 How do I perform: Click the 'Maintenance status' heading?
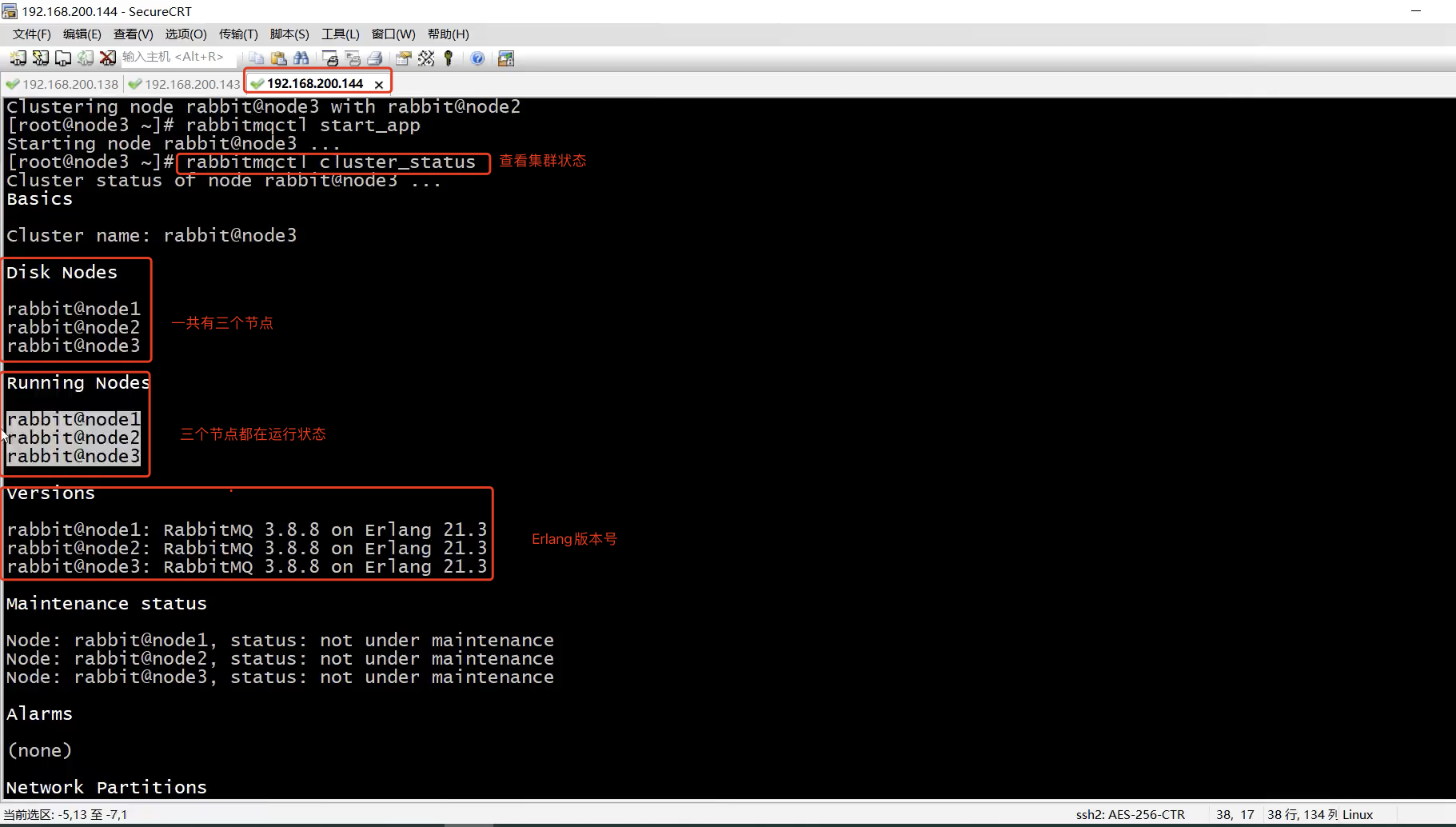coord(106,604)
